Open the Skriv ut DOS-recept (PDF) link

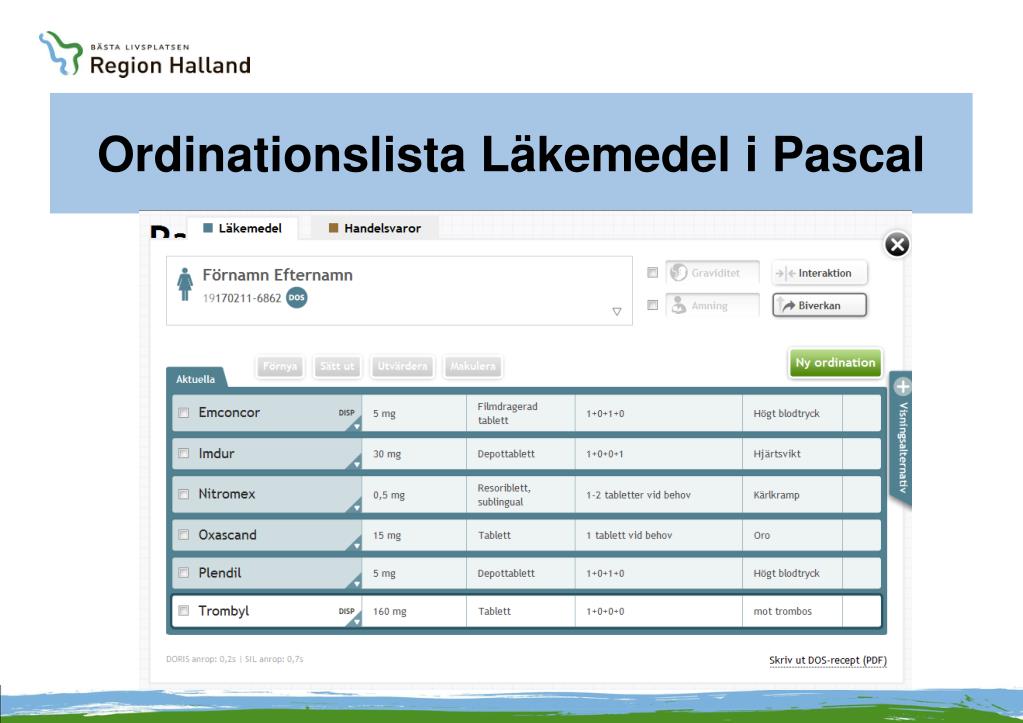(x=828, y=660)
